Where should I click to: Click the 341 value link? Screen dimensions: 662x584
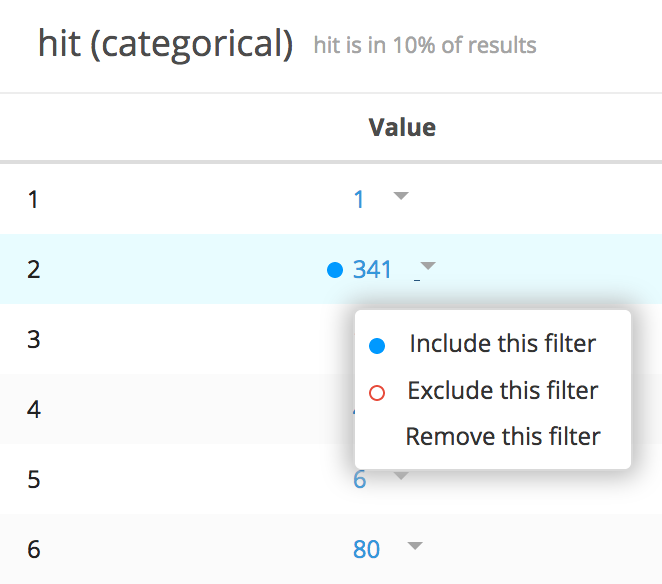372,269
